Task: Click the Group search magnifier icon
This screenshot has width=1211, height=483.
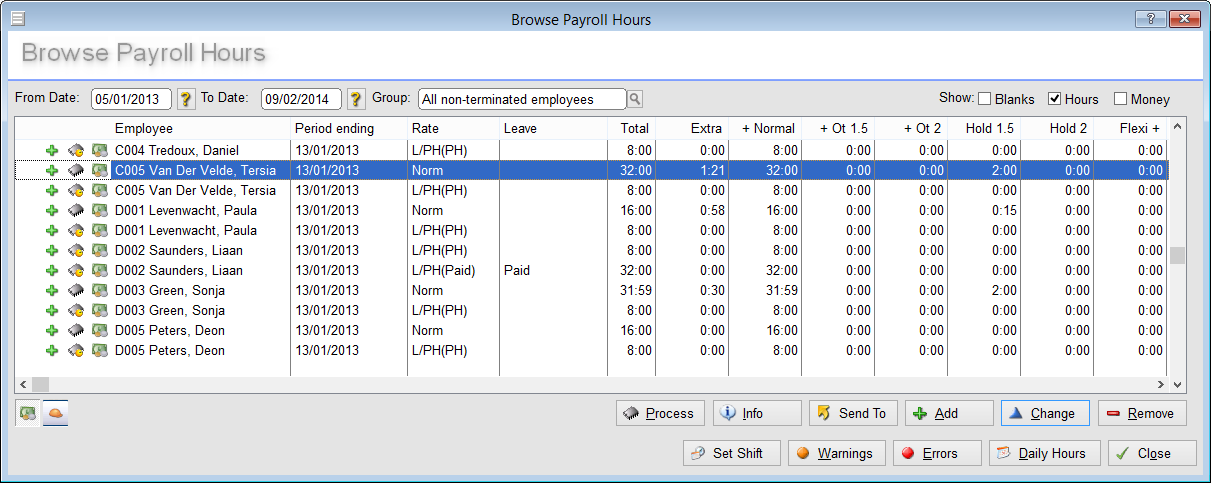Action: click(x=635, y=99)
